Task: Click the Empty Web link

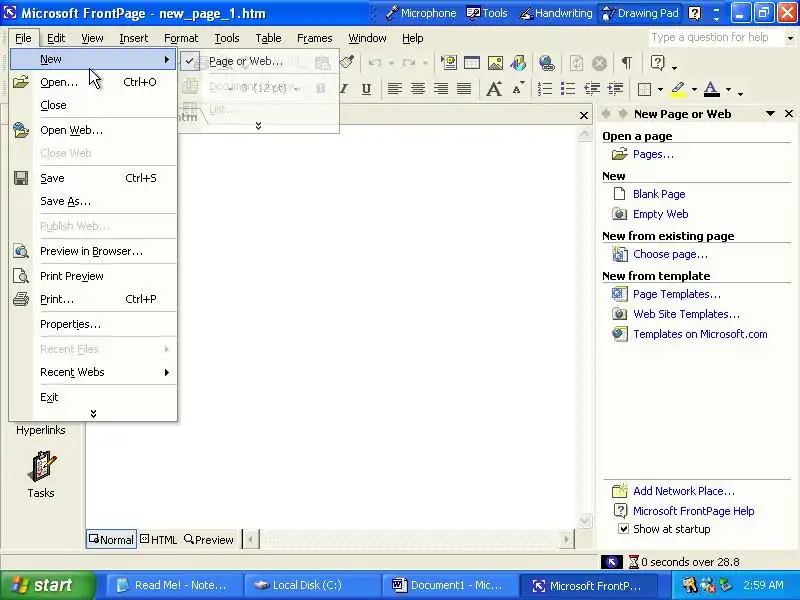Action: (x=660, y=214)
